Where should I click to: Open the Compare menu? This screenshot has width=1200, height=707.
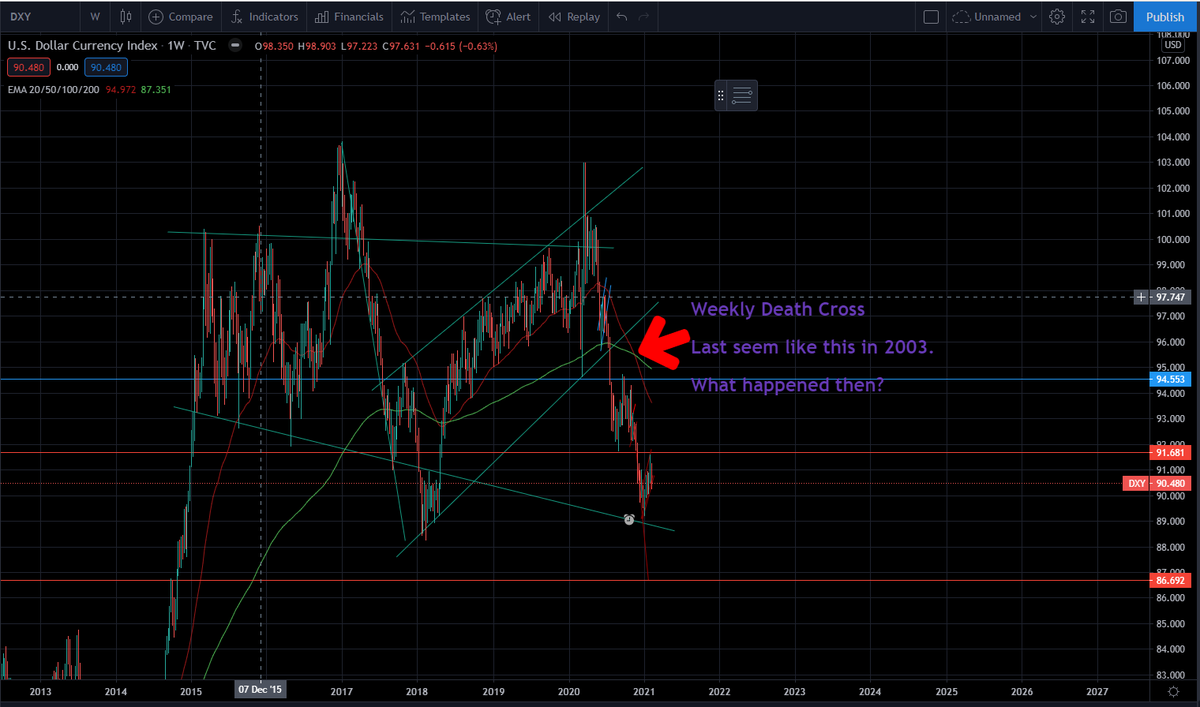coord(181,16)
